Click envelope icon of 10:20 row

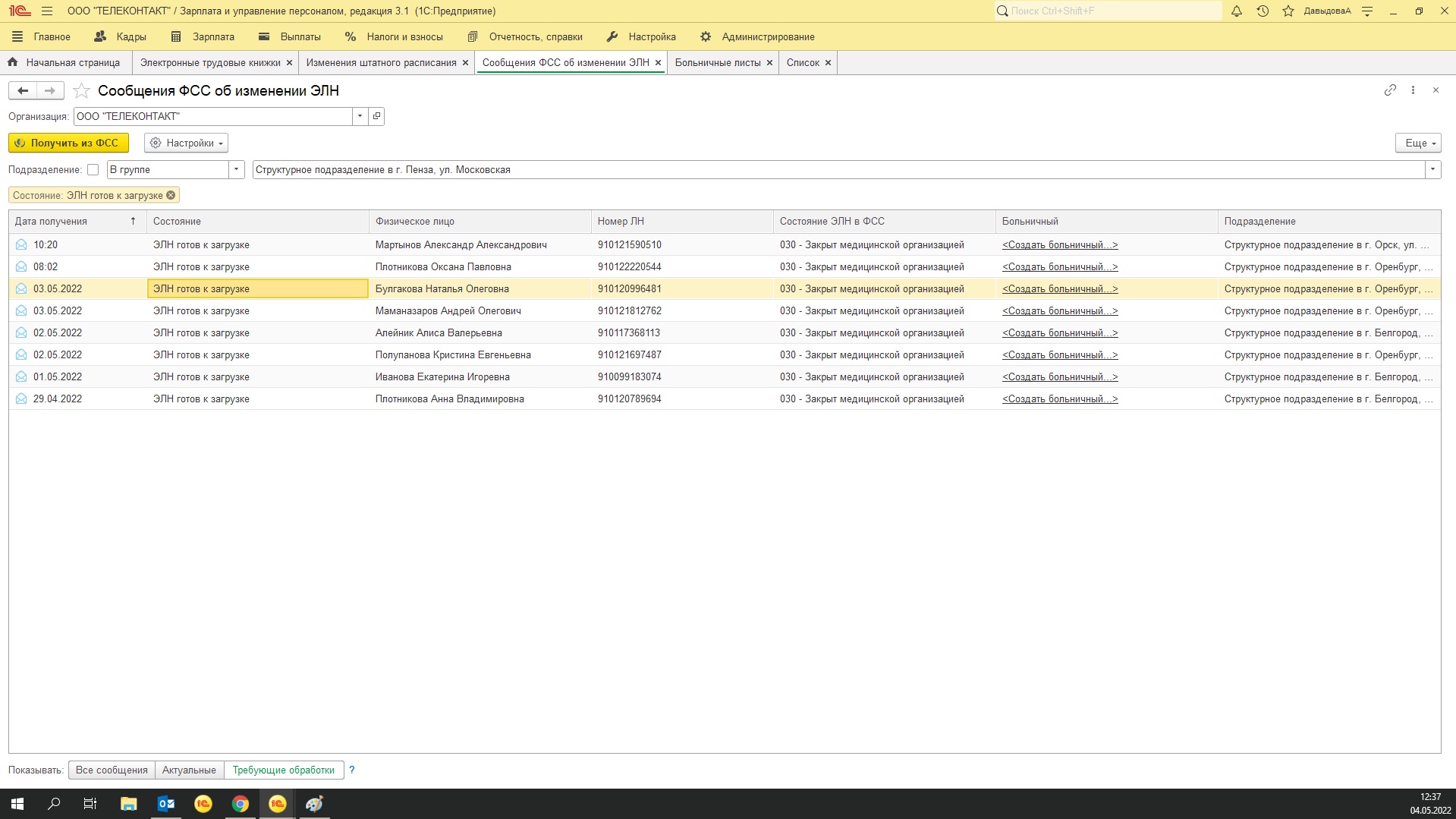point(21,244)
